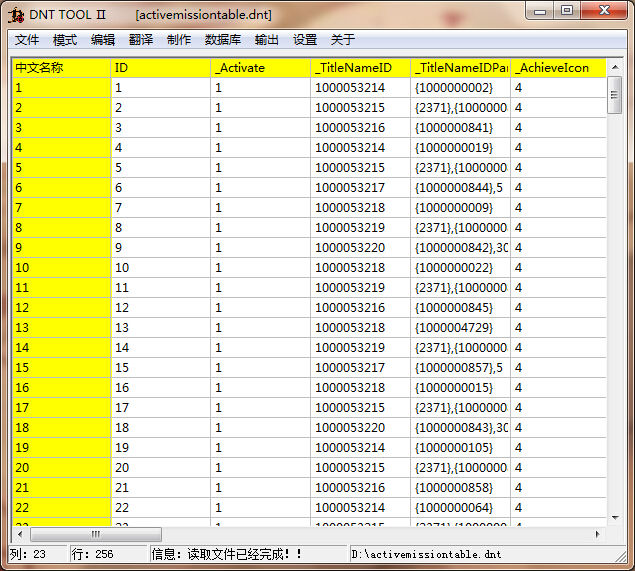Select yellow row header cell 10
635x571 pixels.
coord(60,268)
